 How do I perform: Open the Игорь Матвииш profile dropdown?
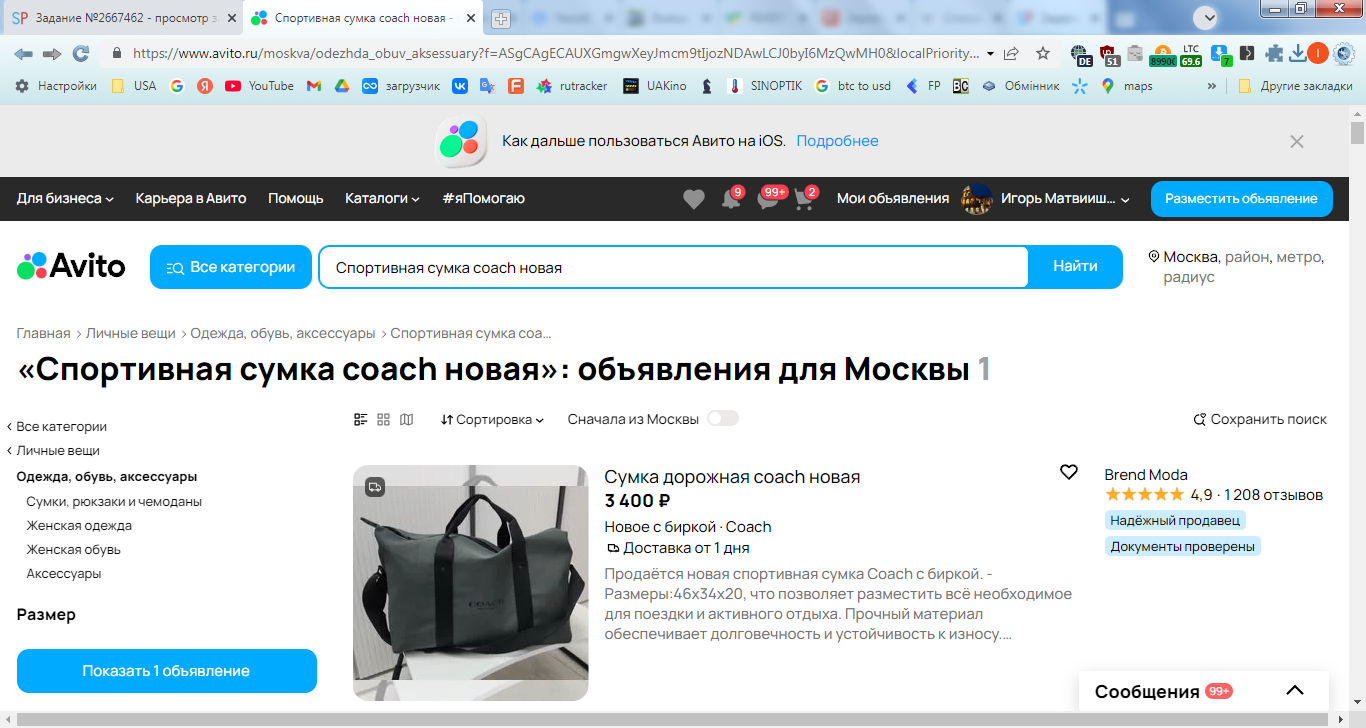tap(1045, 199)
